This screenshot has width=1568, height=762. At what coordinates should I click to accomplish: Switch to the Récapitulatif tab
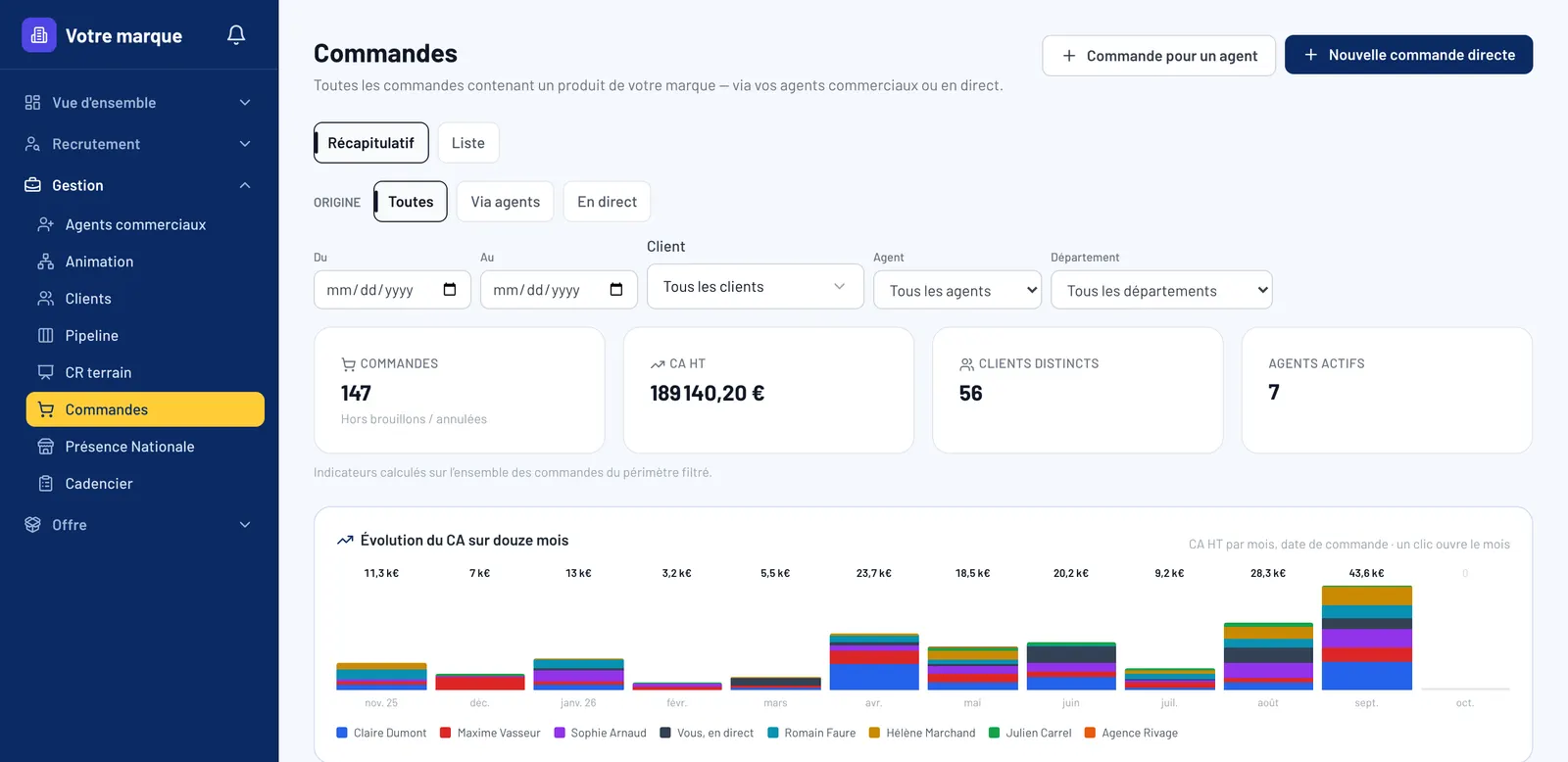(x=371, y=143)
